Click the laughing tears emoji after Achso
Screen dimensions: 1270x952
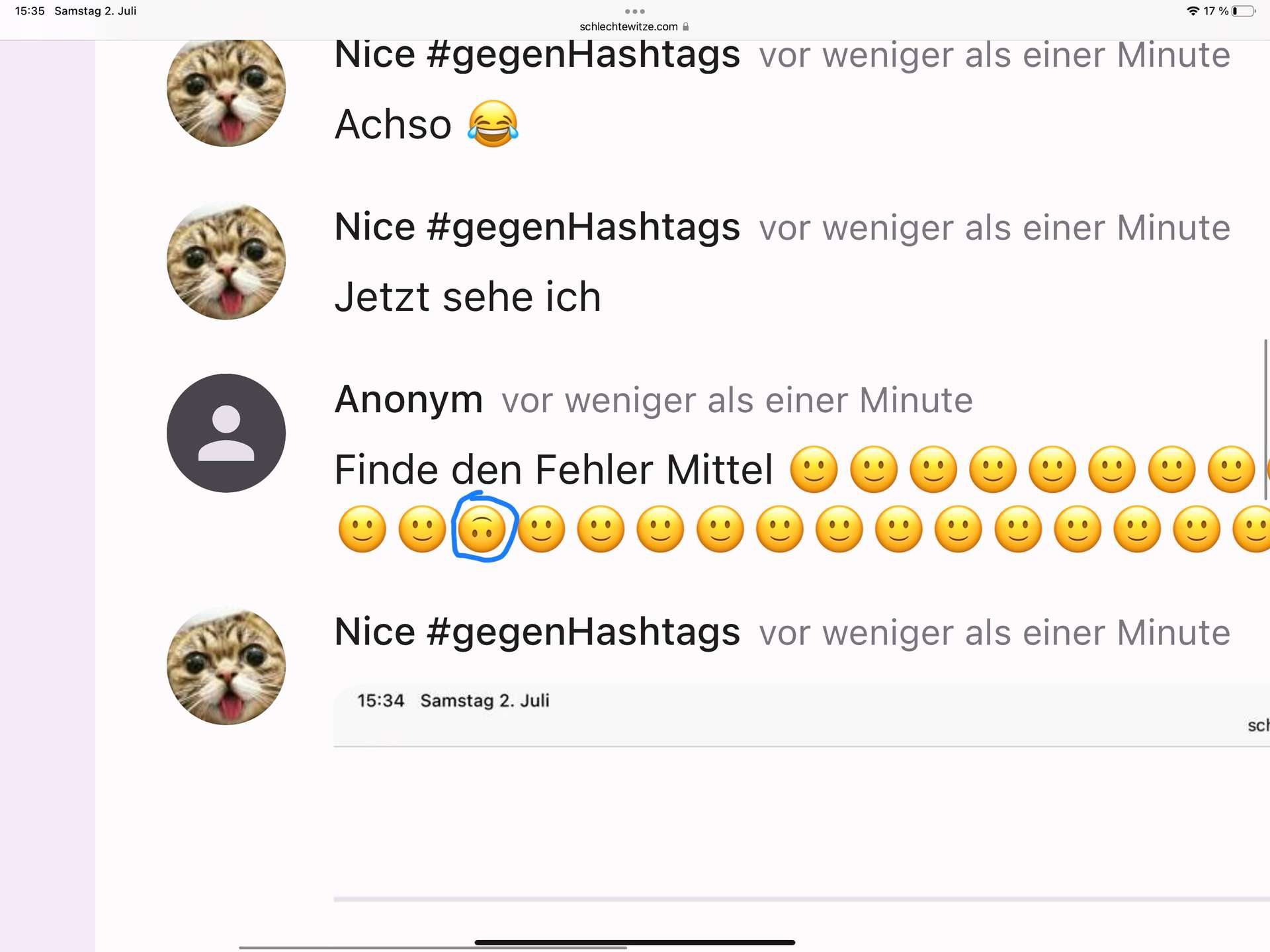[x=493, y=124]
